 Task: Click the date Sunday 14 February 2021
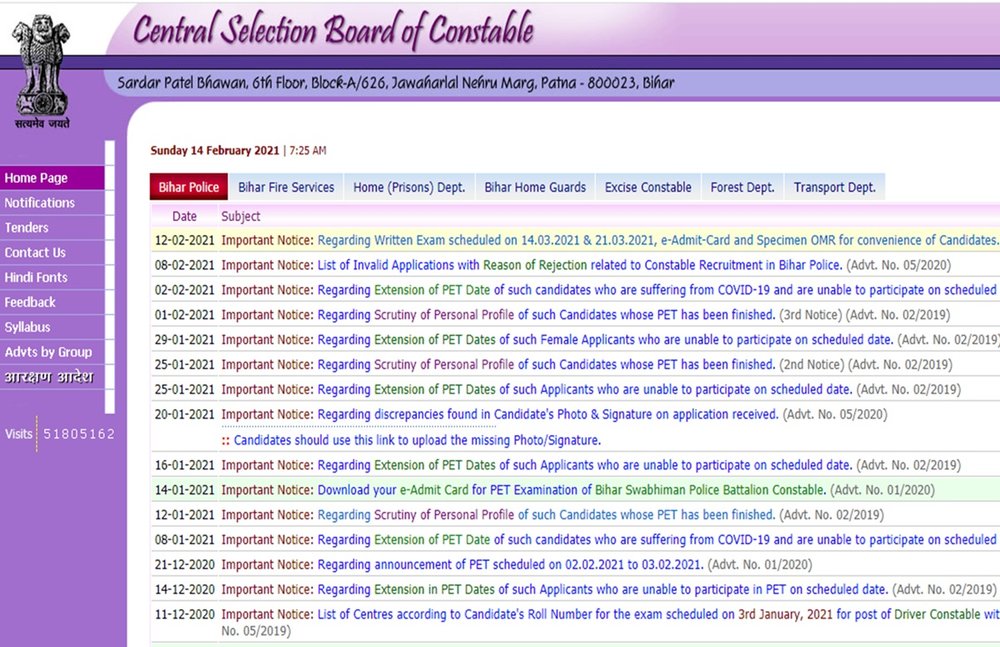pos(215,151)
